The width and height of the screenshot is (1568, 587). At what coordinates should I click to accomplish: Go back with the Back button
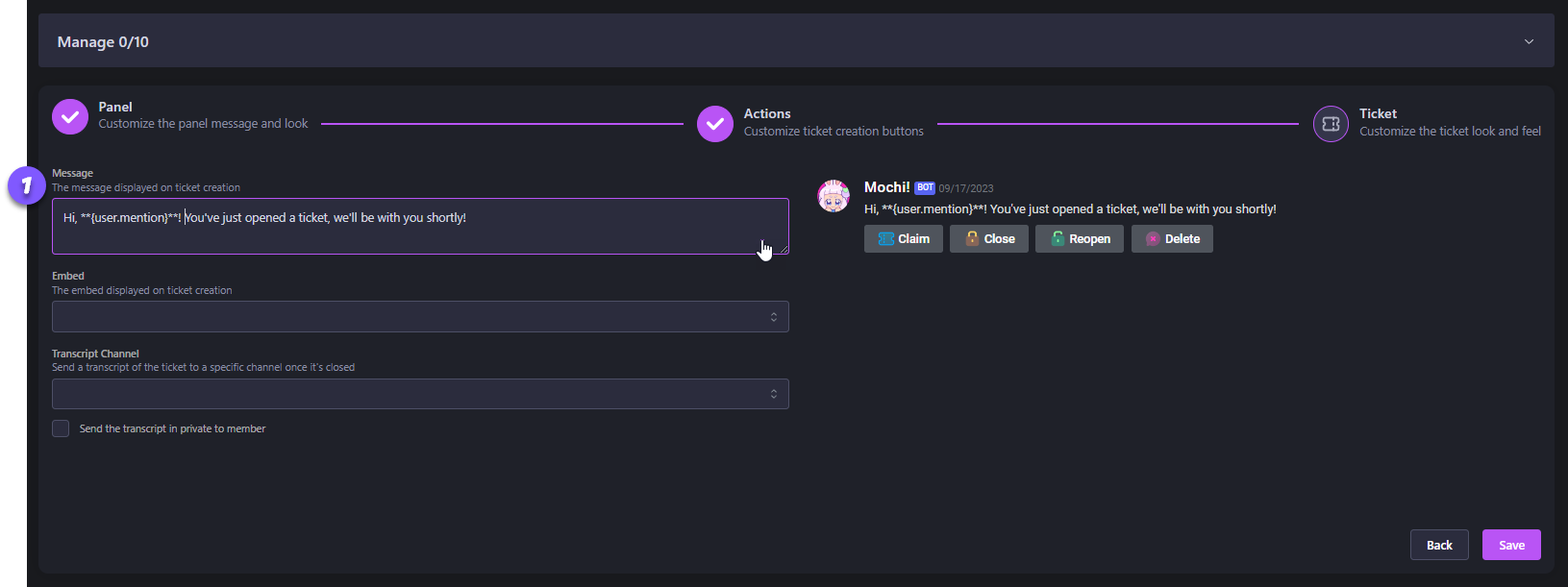click(x=1438, y=545)
